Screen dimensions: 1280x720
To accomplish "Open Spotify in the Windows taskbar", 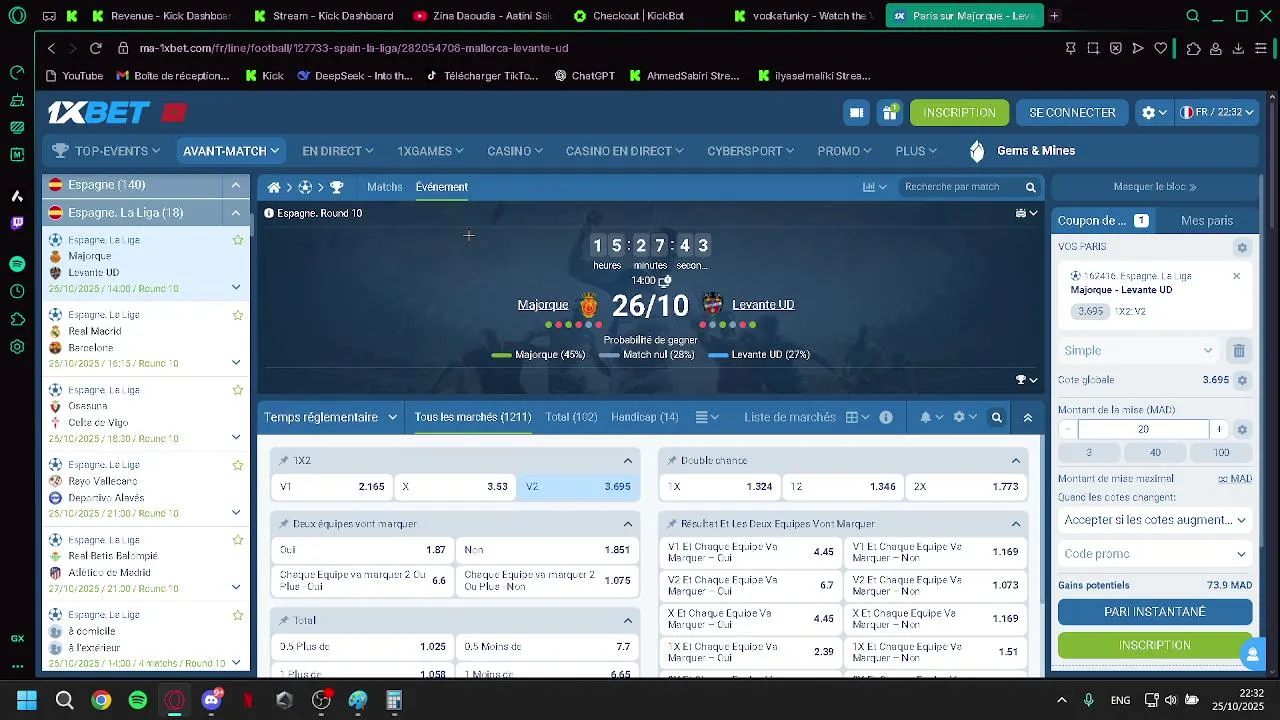I will point(138,700).
